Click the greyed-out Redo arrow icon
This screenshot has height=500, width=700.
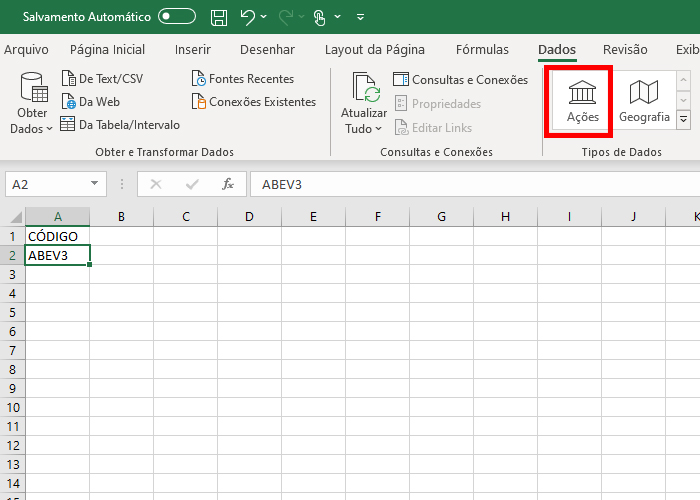point(286,17)
